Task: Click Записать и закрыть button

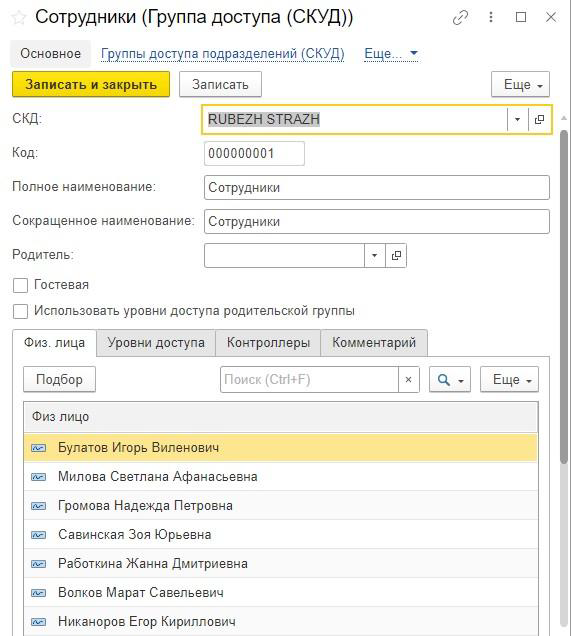Action: point(91,84)
